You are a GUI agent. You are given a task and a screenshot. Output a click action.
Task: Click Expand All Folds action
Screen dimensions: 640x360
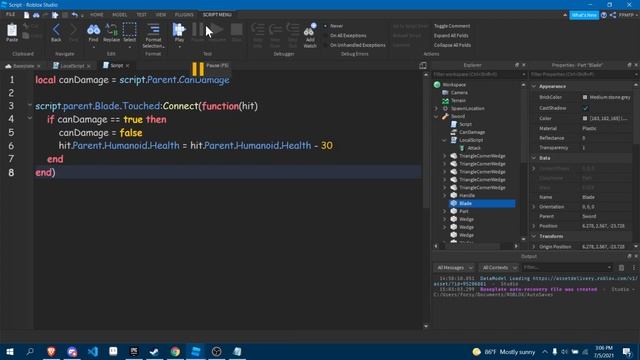point(451,36)
